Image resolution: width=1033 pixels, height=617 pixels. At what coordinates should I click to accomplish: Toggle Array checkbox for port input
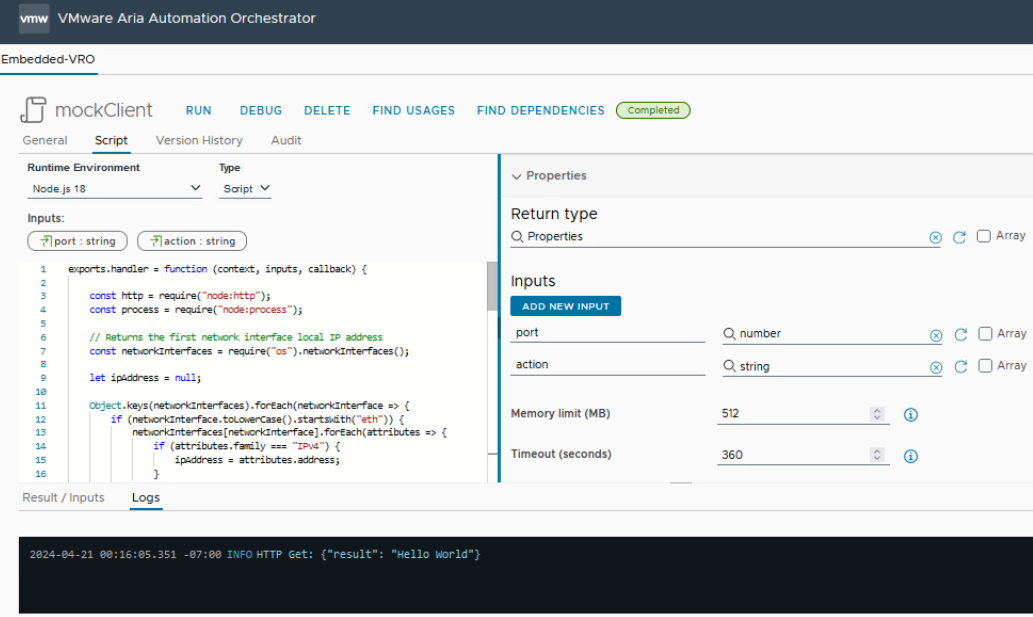985,334
